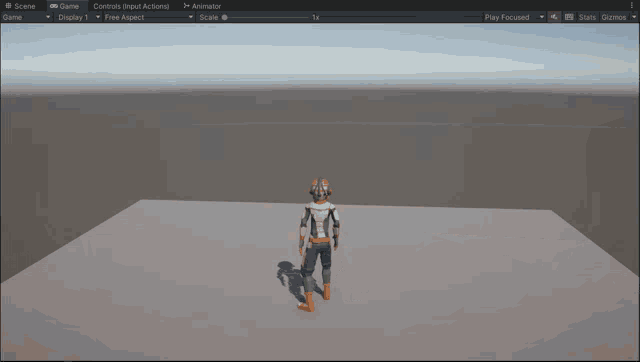640x362 pixels.
Task: Open the Gizmos dropdown arrow
Action: [x=634, y=17]
